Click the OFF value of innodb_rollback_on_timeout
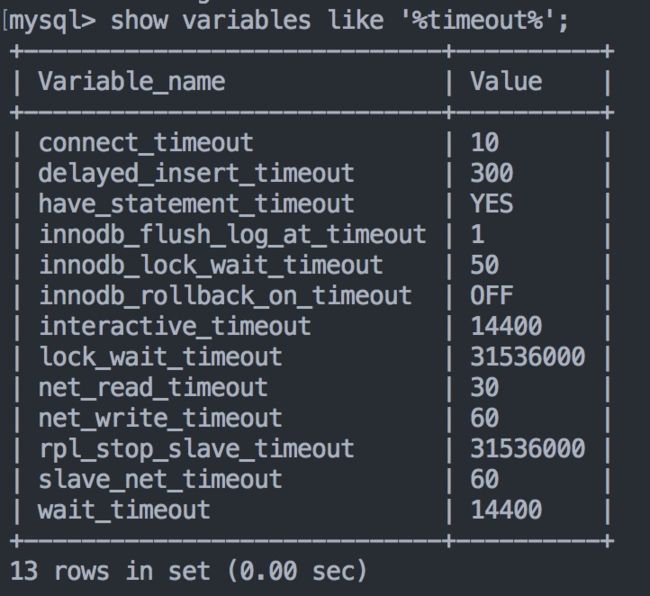The height and width of the screenshot is (596, 650). coord(492,296)
